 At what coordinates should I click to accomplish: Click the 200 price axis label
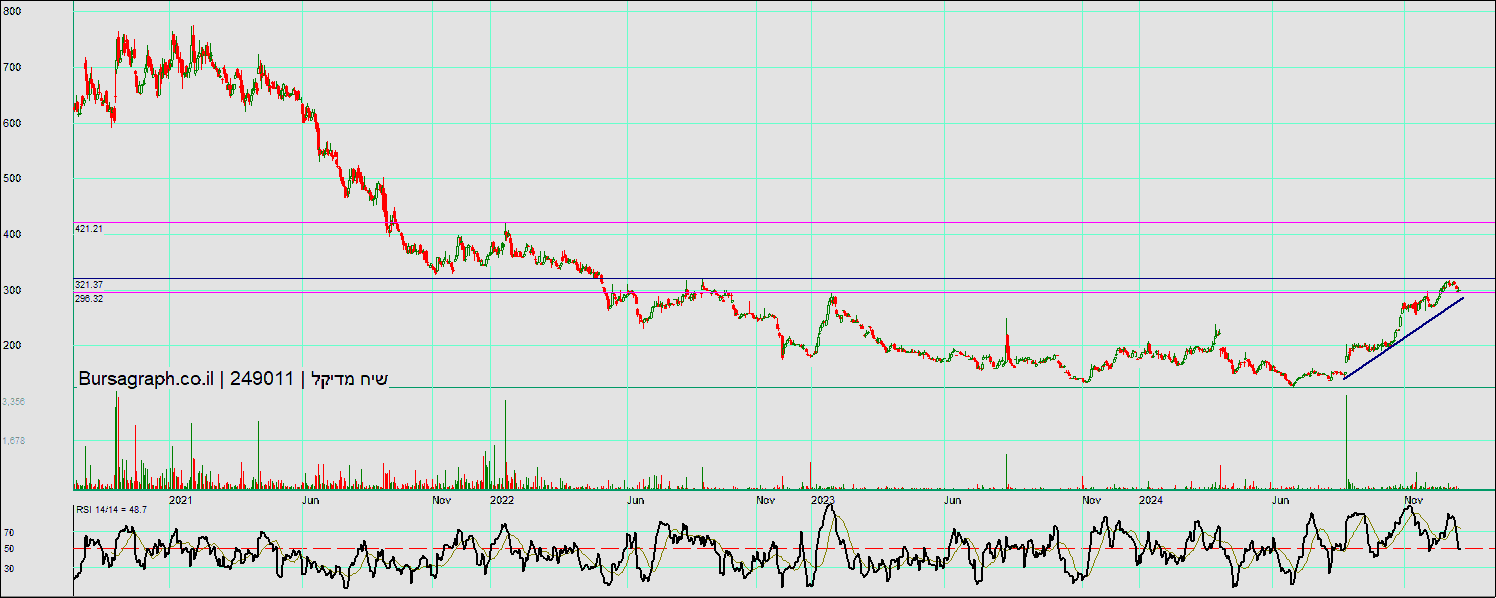click(x=12, y=345)
